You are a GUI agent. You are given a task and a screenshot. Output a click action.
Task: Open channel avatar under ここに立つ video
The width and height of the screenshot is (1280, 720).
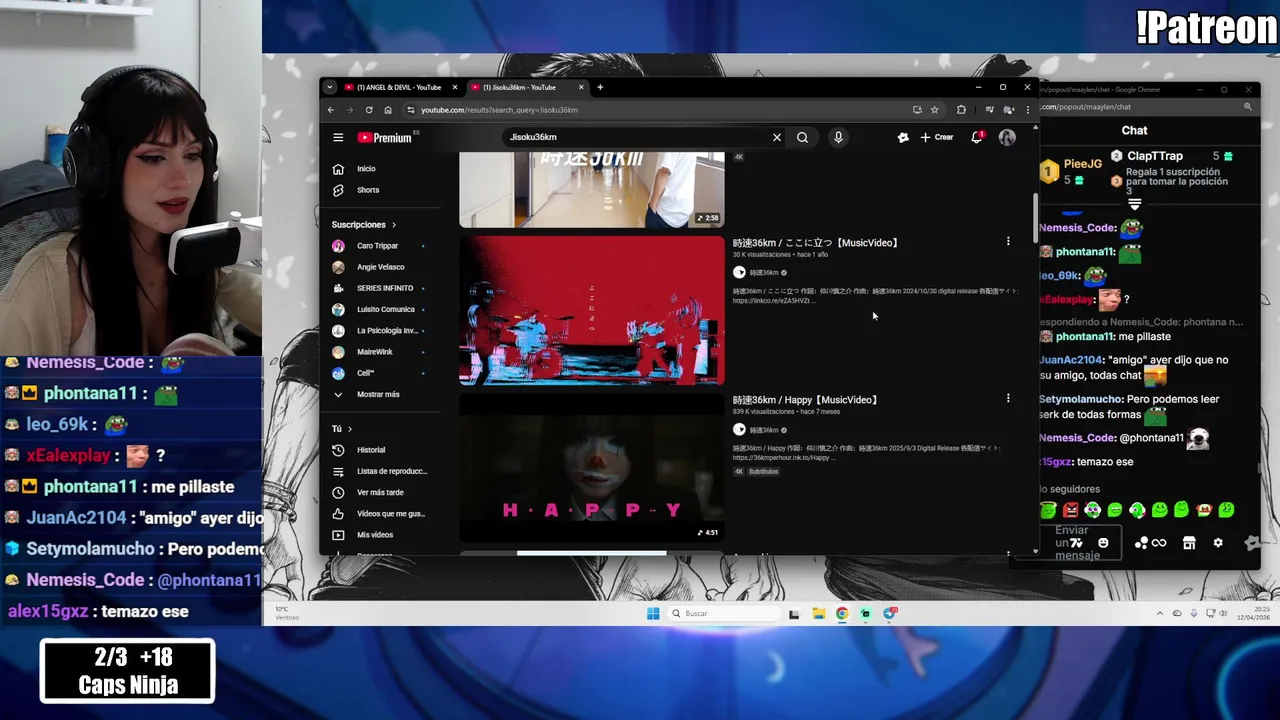click(739, 272)
